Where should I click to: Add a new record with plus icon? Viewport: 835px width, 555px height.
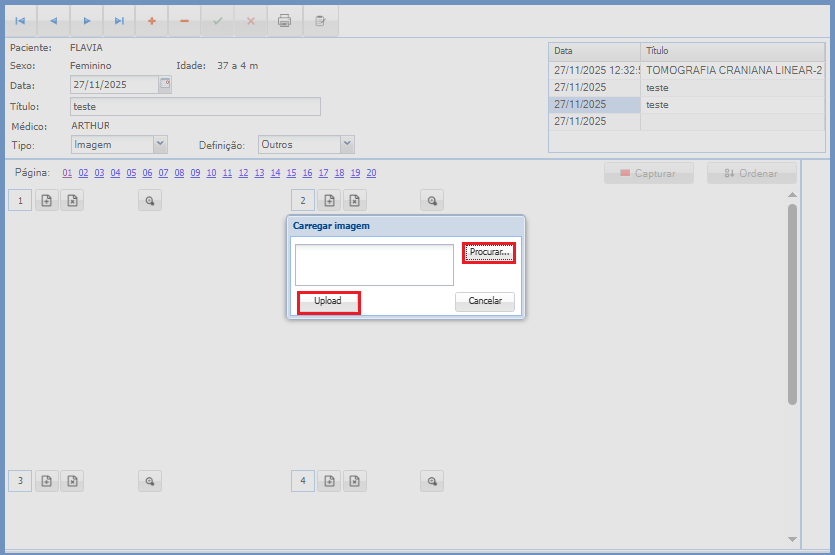(x=151, y=21)
